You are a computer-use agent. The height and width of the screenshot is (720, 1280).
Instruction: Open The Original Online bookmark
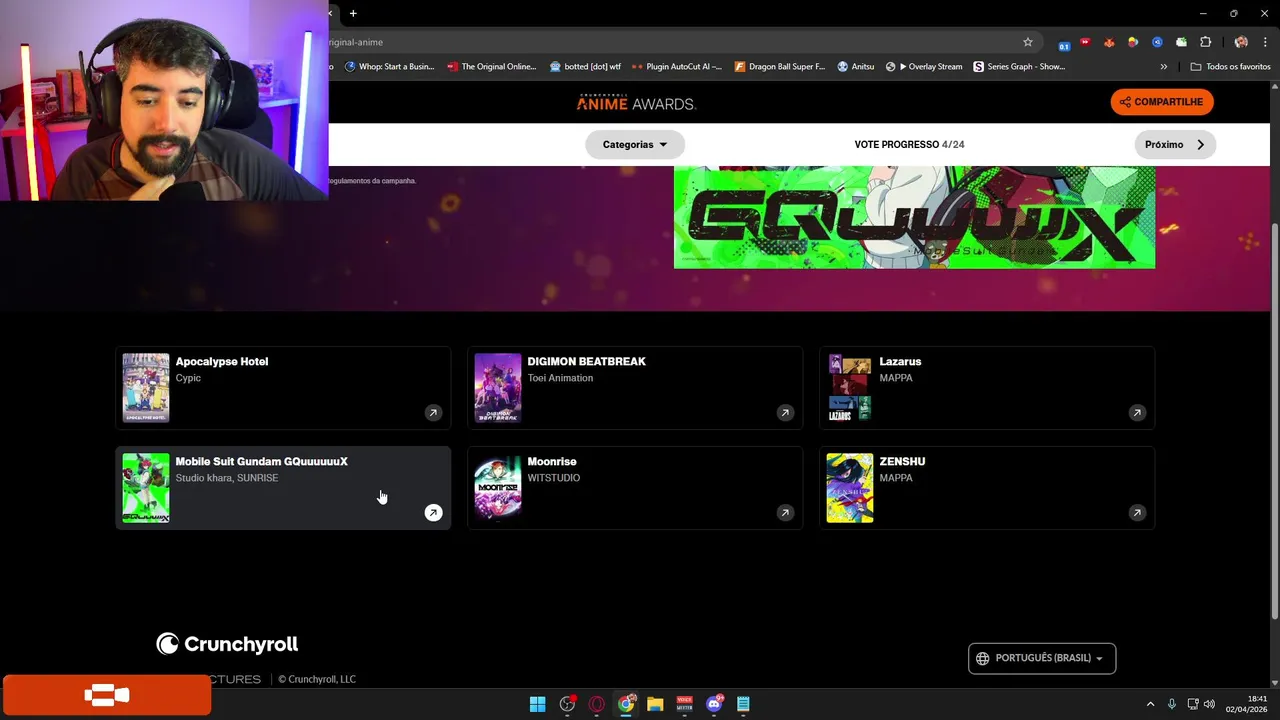pos(492,67)
